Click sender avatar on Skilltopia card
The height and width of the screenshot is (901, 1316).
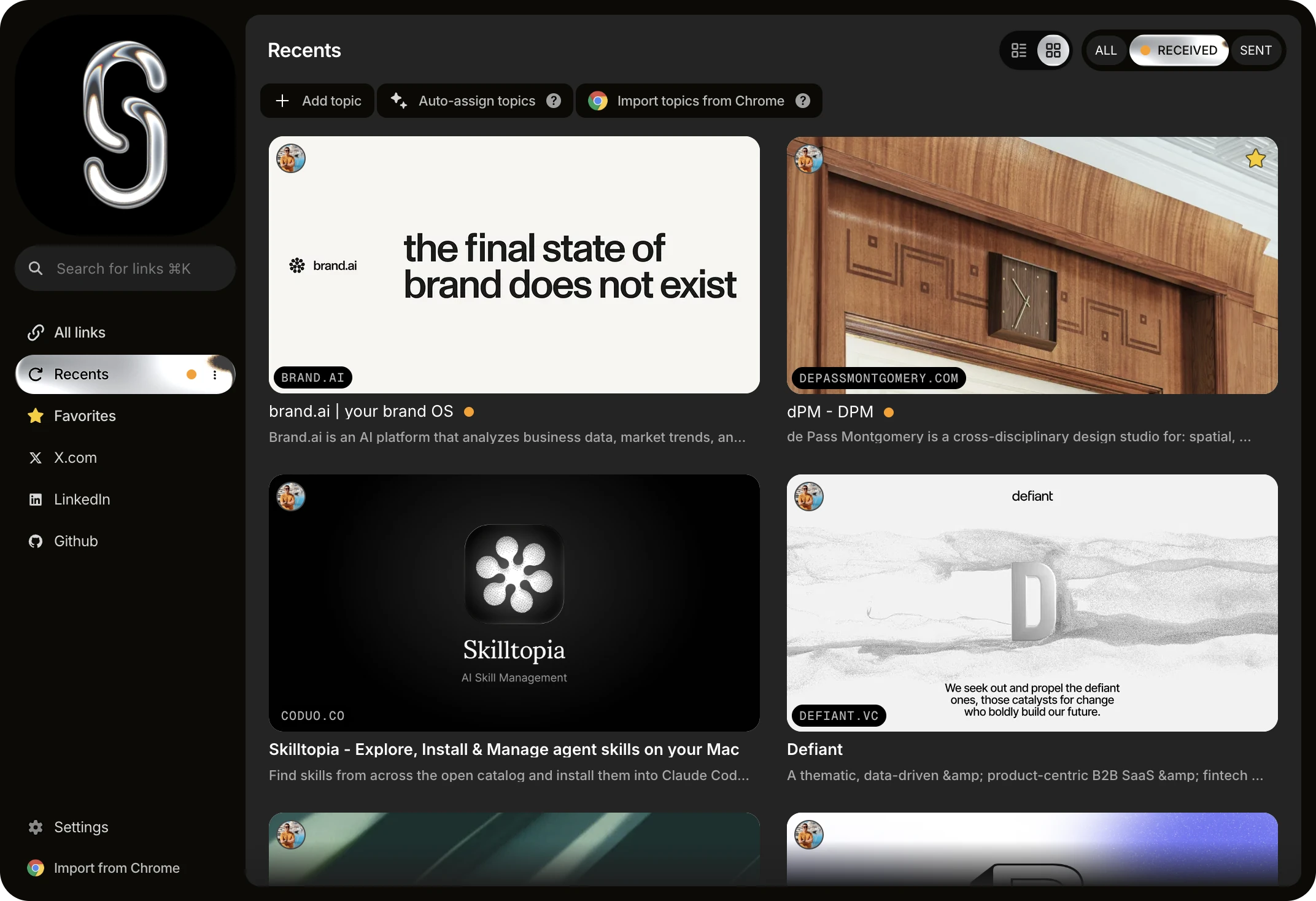pos(291,497)
